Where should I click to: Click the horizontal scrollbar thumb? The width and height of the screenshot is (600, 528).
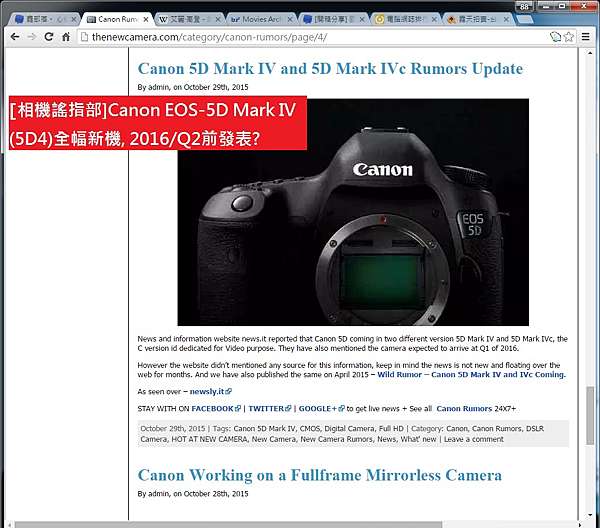228,525
